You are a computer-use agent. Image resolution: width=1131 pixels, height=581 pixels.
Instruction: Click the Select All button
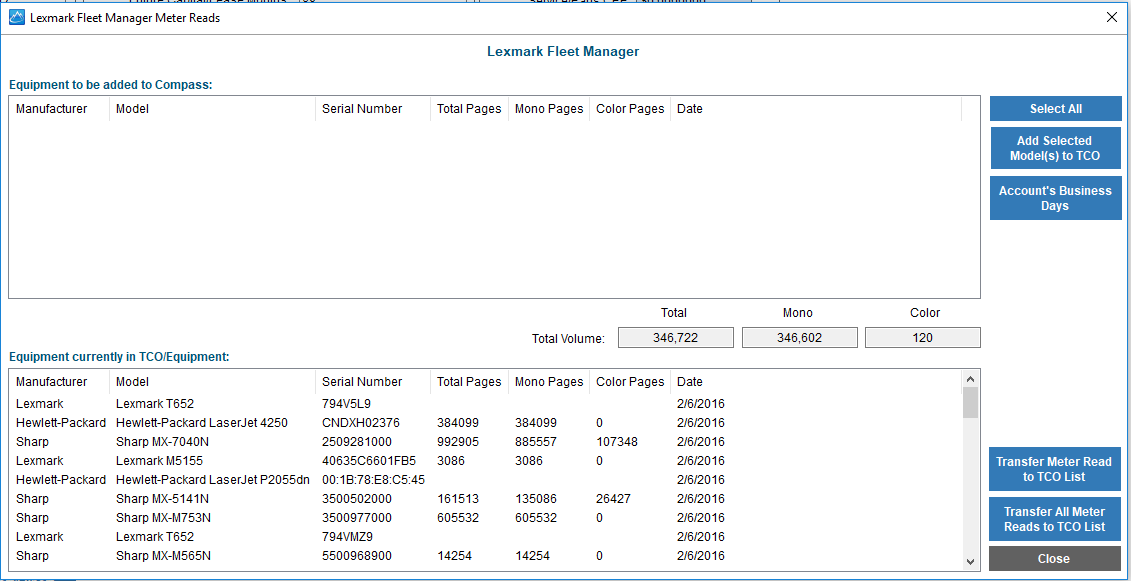click(1055, 109)
